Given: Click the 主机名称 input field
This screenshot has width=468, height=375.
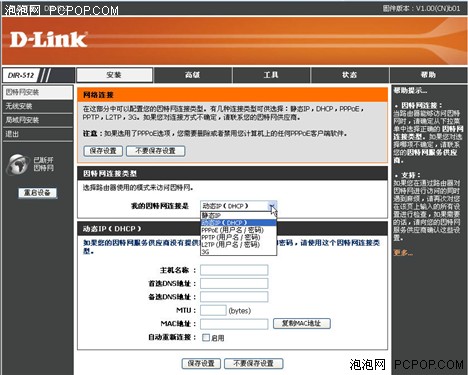Looking at the screenshot, I should (x=234, y=270).
